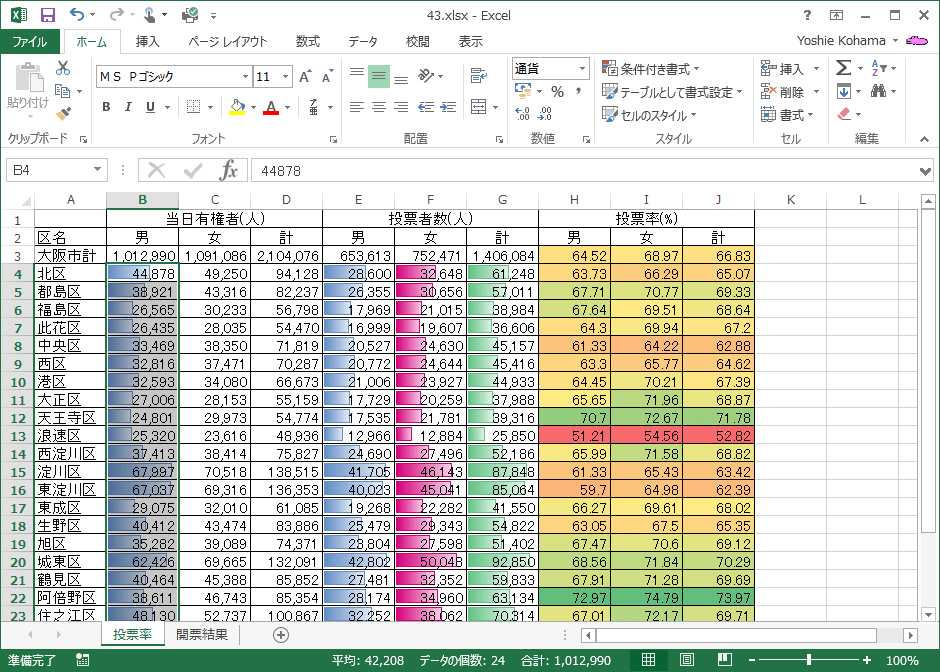Click the decrease indent icon
The height and width of the screenshot is (672, 940).
tap(426, 107)
